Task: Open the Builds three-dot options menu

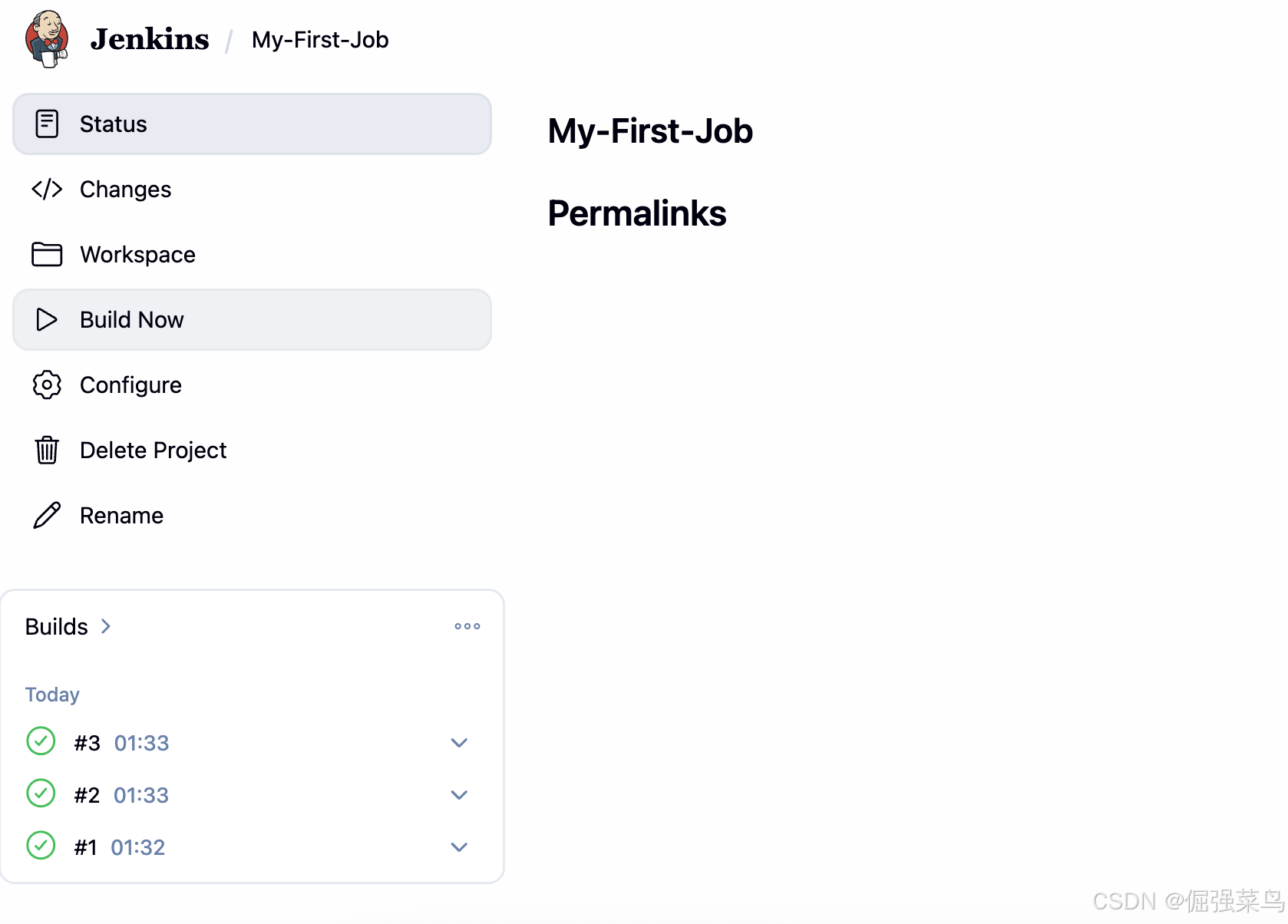Action: 467,626
